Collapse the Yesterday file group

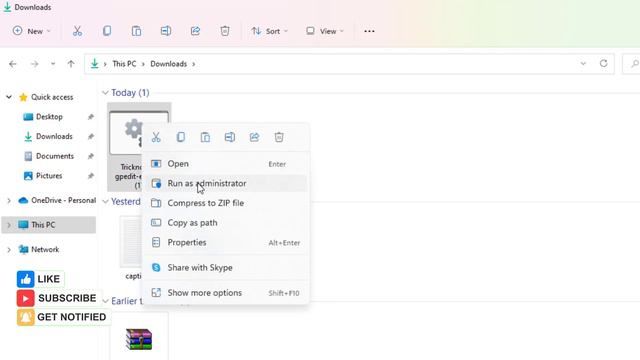click(105, 202)
